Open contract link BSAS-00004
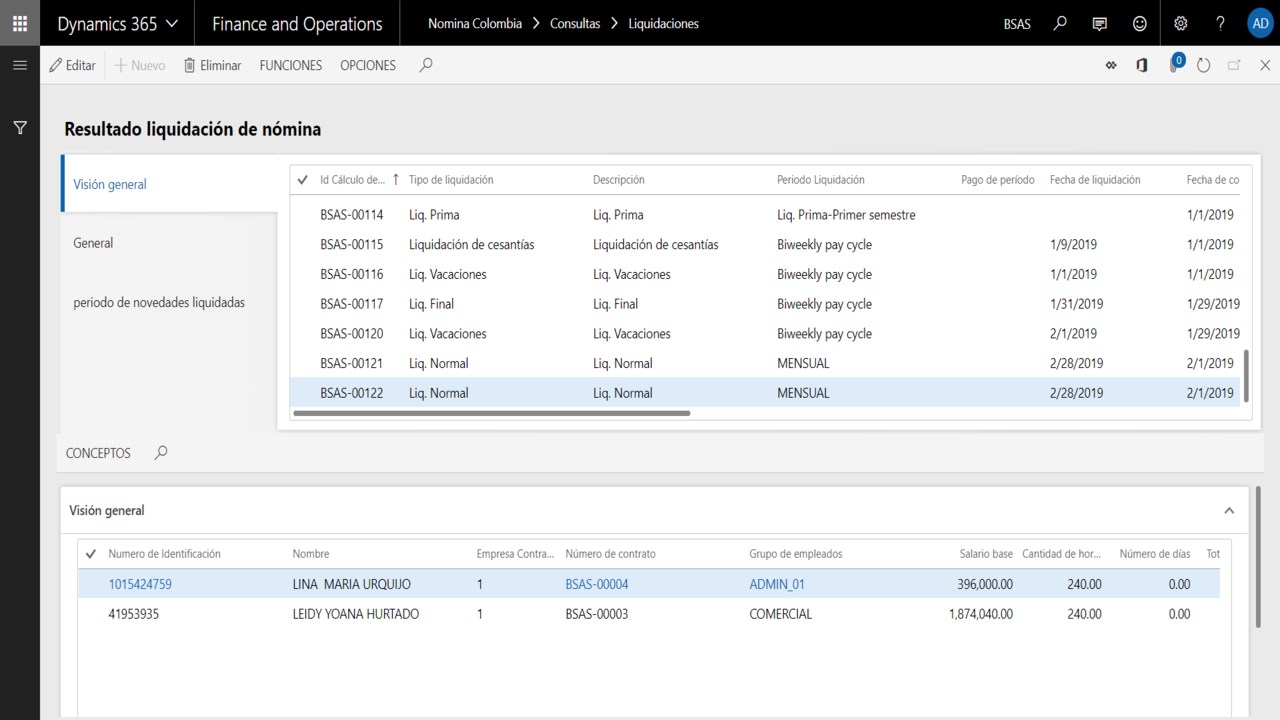1280x720 pixels. 597,584
